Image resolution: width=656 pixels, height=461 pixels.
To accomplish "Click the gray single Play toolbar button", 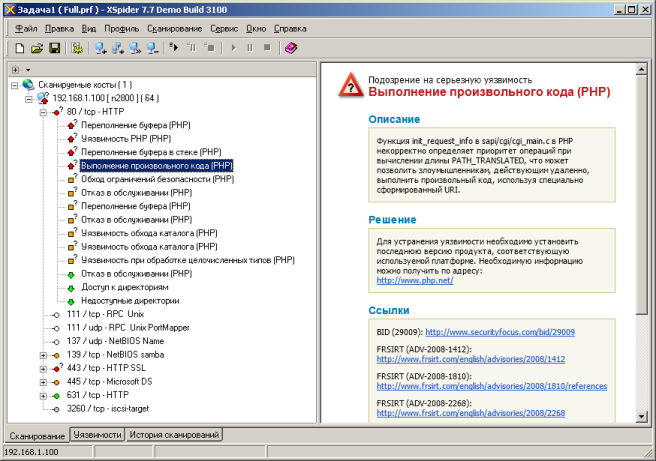I will point(233,48).
